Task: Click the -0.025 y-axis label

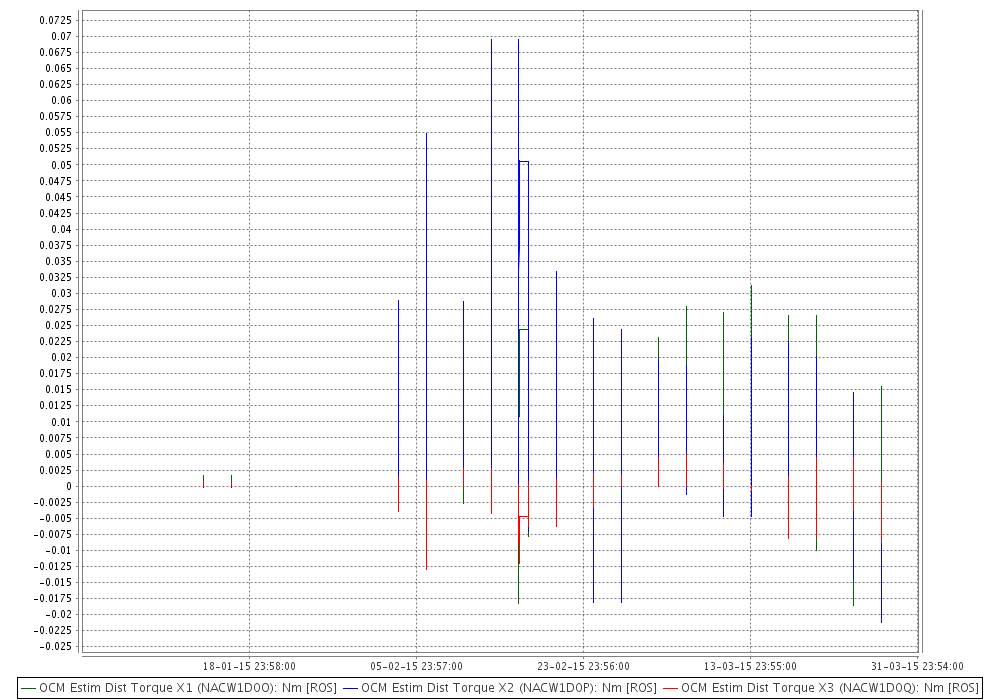Action: coord(56,646)
